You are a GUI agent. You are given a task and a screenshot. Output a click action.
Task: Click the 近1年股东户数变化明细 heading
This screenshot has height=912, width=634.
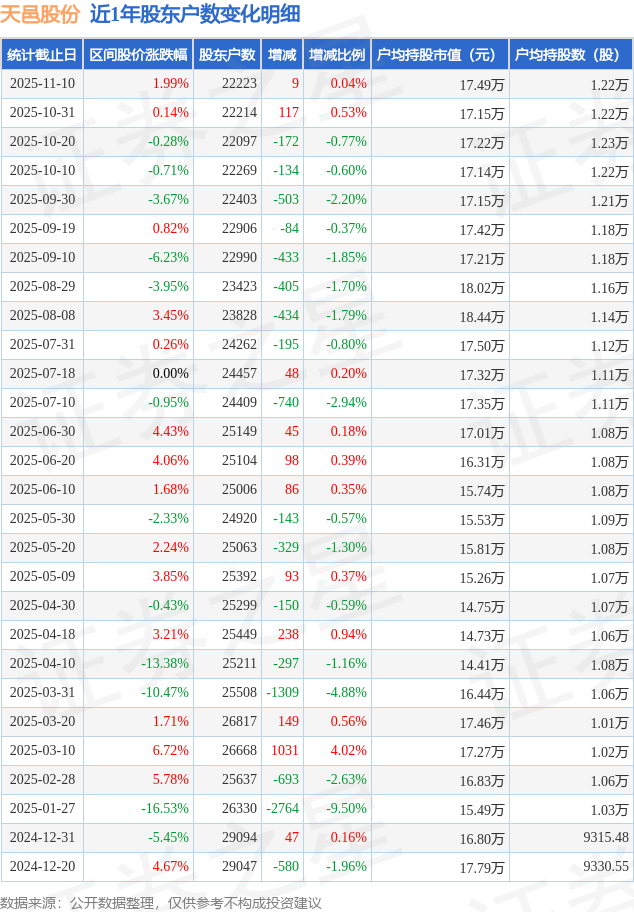[194, 14]
